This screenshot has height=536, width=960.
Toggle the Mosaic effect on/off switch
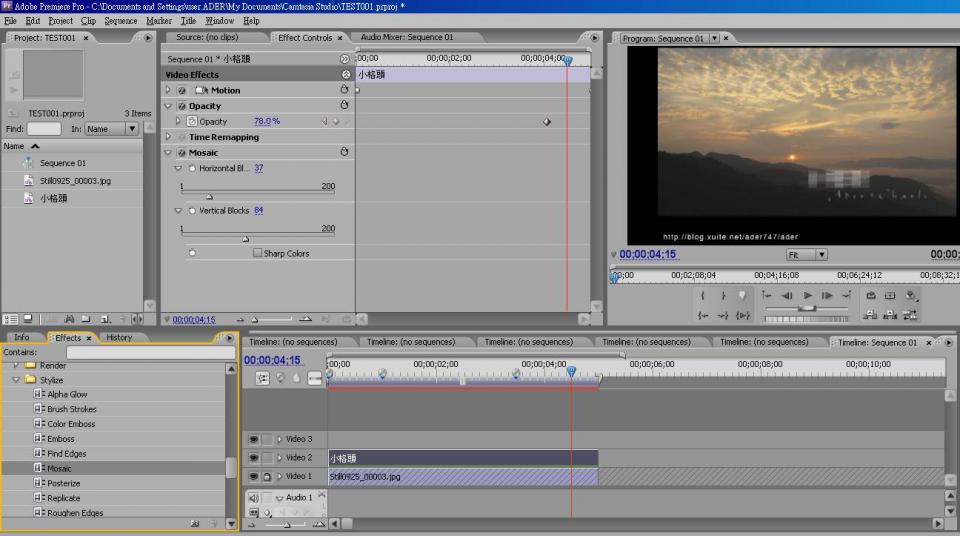tap(182, 153)
